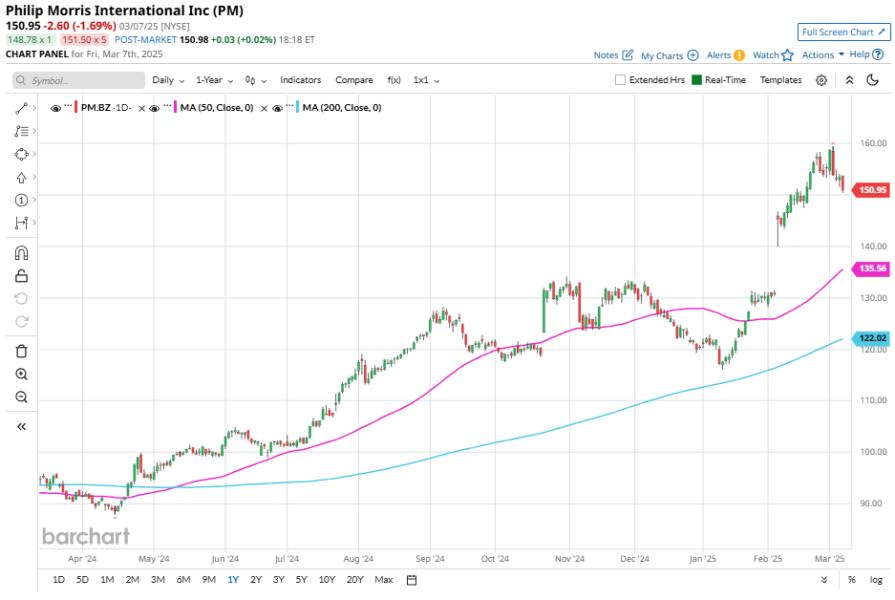Select the numbered annotation tool
The width and height of the screenshot is (895, 600).
click(21, 200)
